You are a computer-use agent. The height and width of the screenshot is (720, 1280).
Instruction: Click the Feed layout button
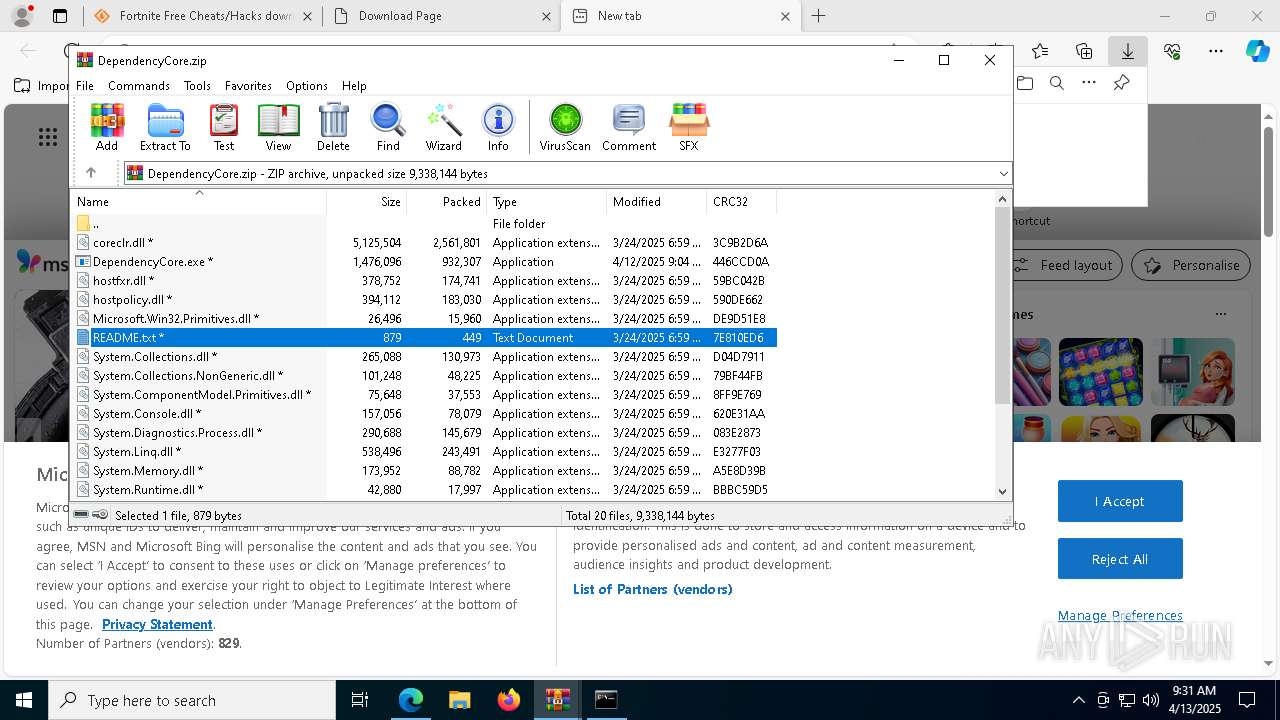1061,265
